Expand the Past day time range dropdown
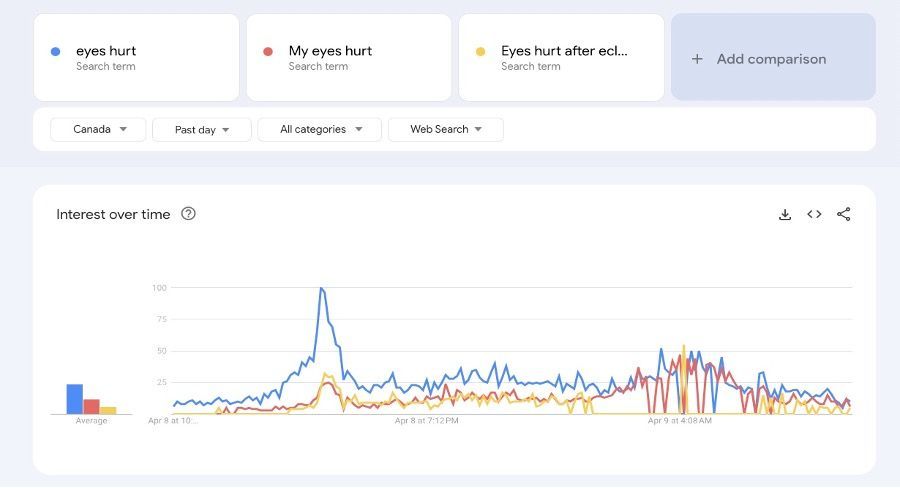This screenshot has width=900, height=488. click(201, 130)
